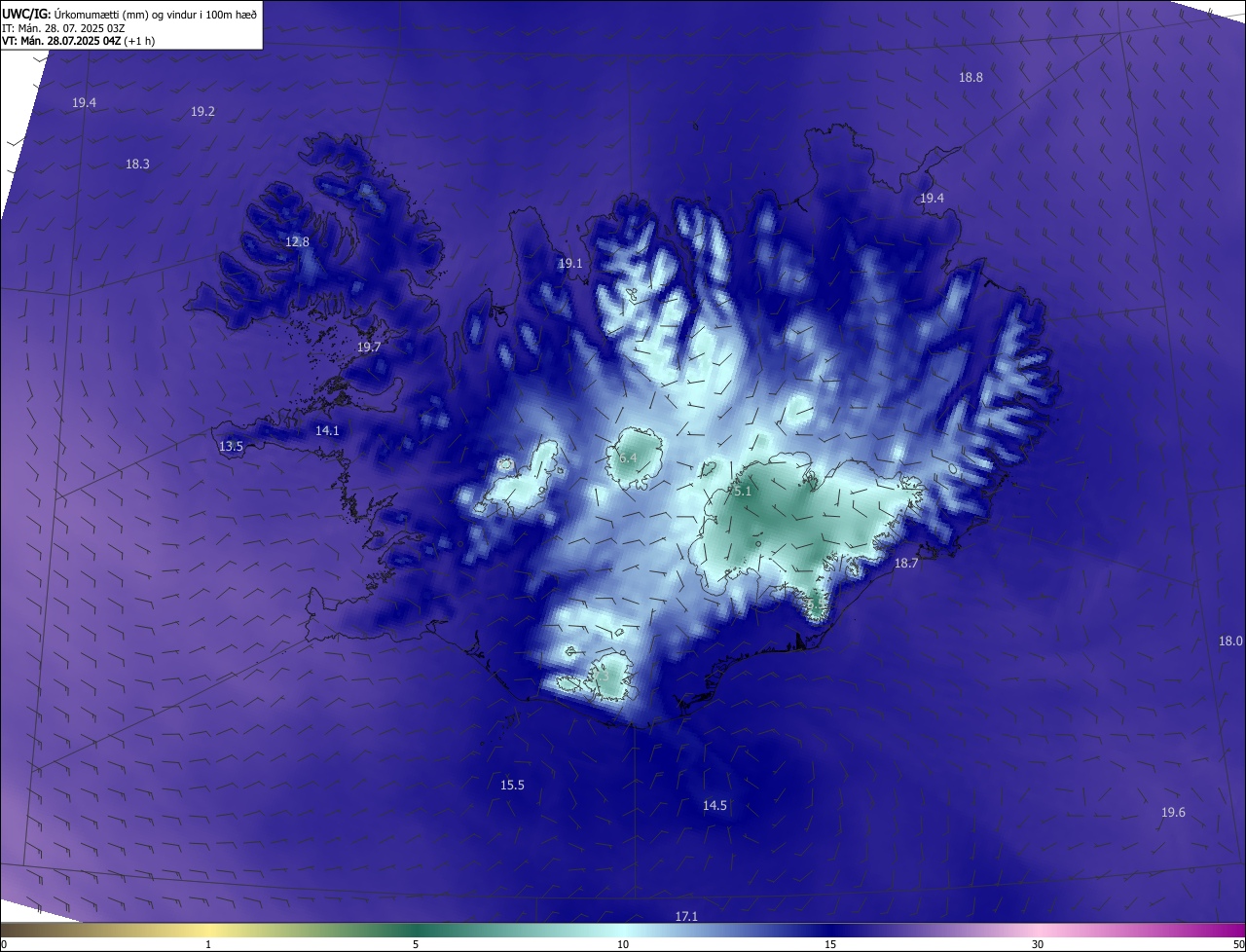Click the color scale tick label 50
1246x952 pixels.
tap(1239, 944)
